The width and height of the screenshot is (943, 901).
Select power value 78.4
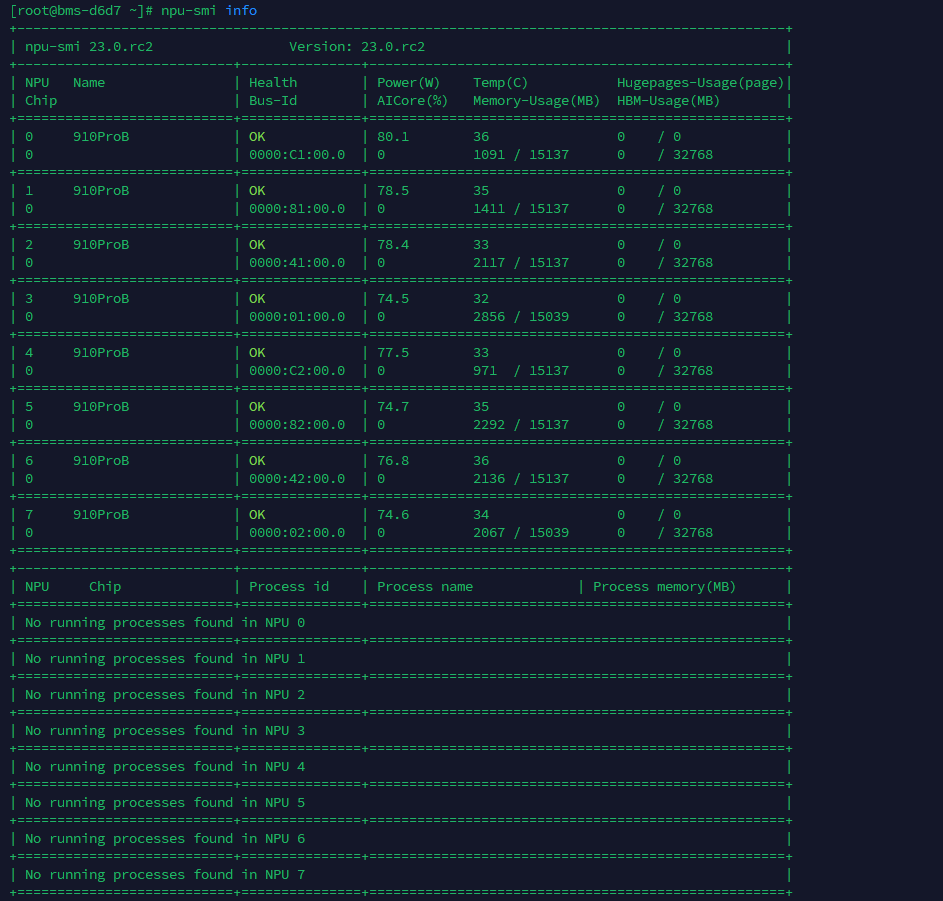pos(393,245)
